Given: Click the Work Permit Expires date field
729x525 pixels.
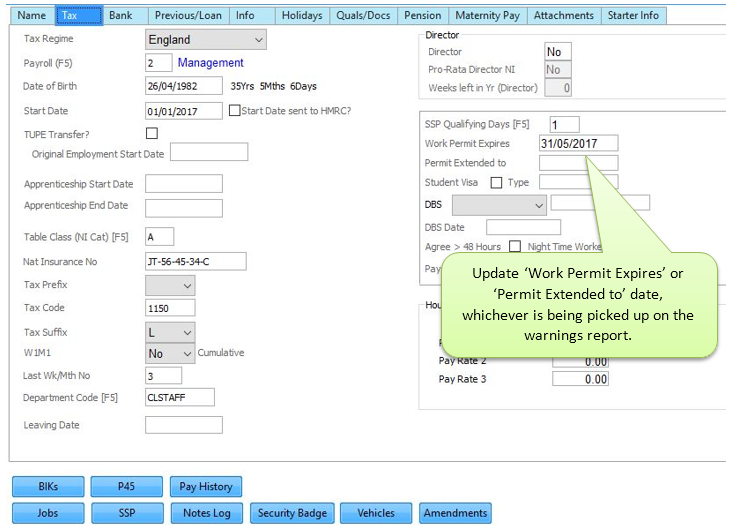Looking at the screenshot, I should coord(578,144).
